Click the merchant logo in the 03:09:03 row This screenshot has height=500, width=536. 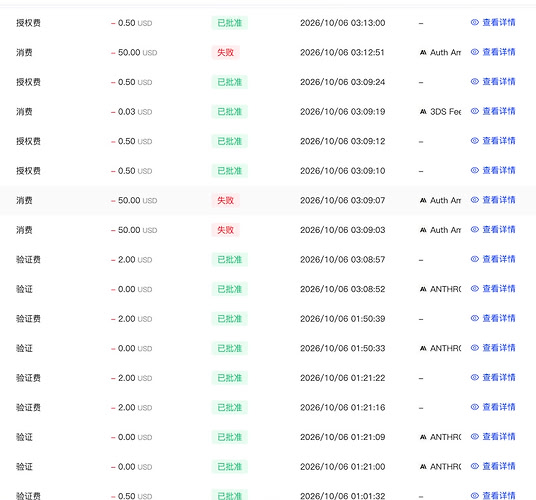(423, 230)
